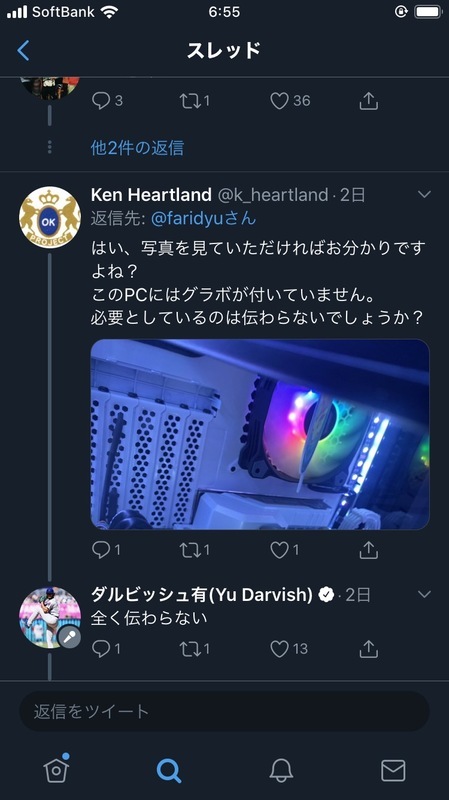Open the PC case photo thumbnail

(260, 434)
